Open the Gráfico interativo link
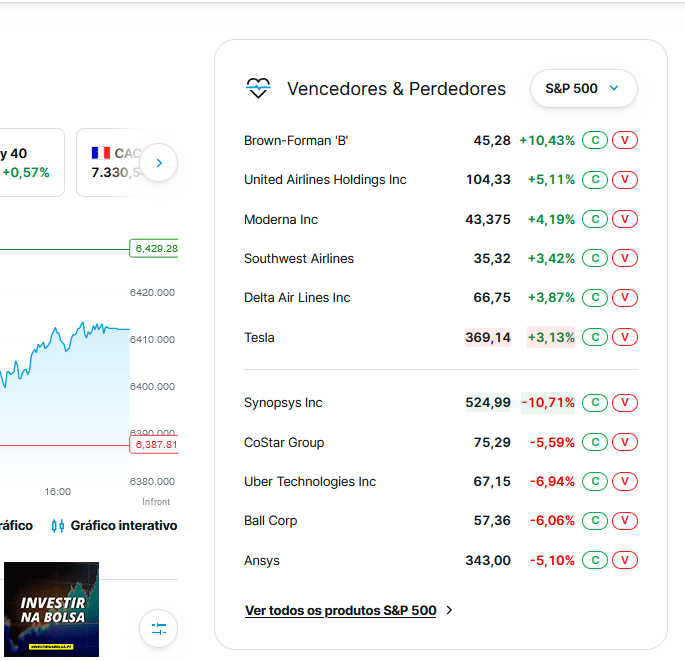 124,525
